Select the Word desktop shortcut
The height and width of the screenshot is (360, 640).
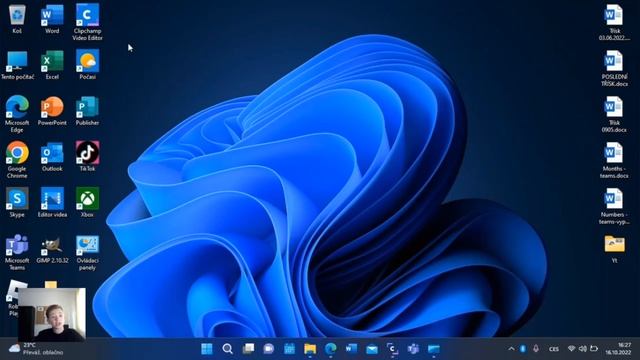pos(52,18)
